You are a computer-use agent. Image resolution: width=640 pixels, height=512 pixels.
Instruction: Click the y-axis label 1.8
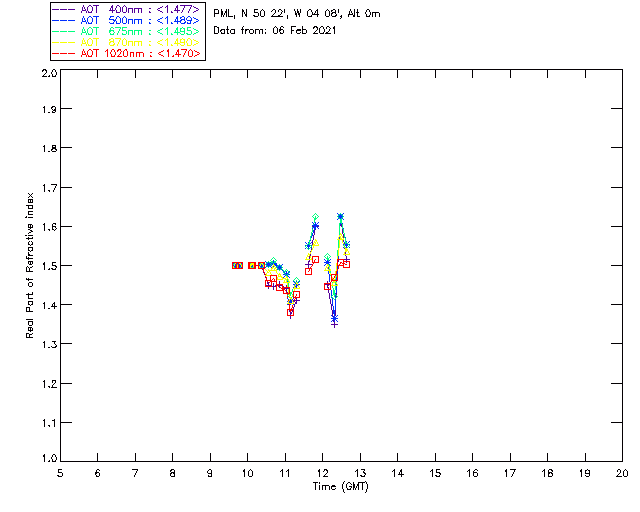[x=49, y=148]
